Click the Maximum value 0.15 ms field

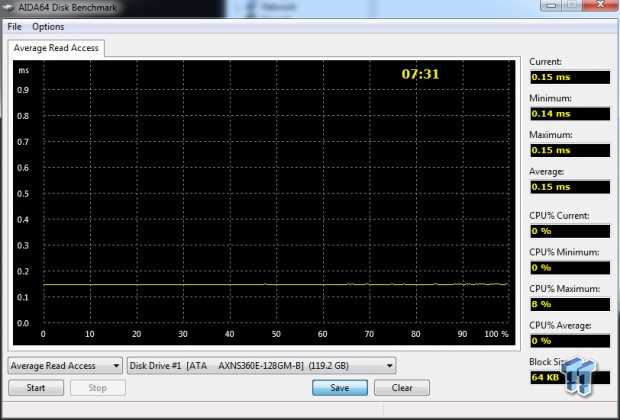point(570,150)
